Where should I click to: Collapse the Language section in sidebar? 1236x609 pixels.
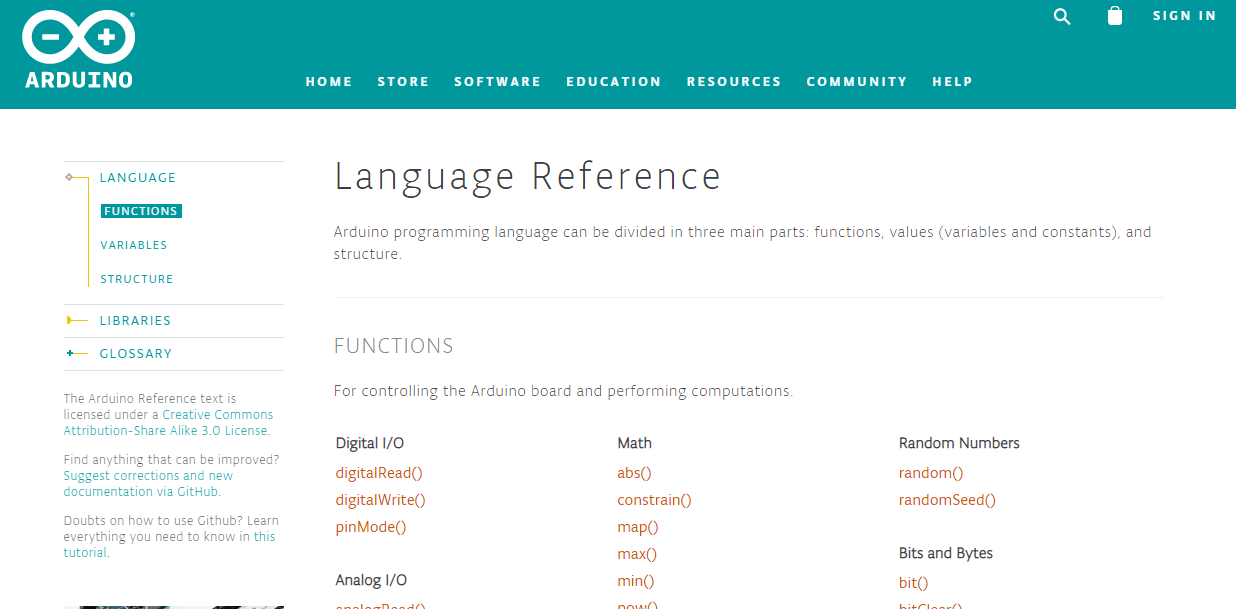(137, 178)
